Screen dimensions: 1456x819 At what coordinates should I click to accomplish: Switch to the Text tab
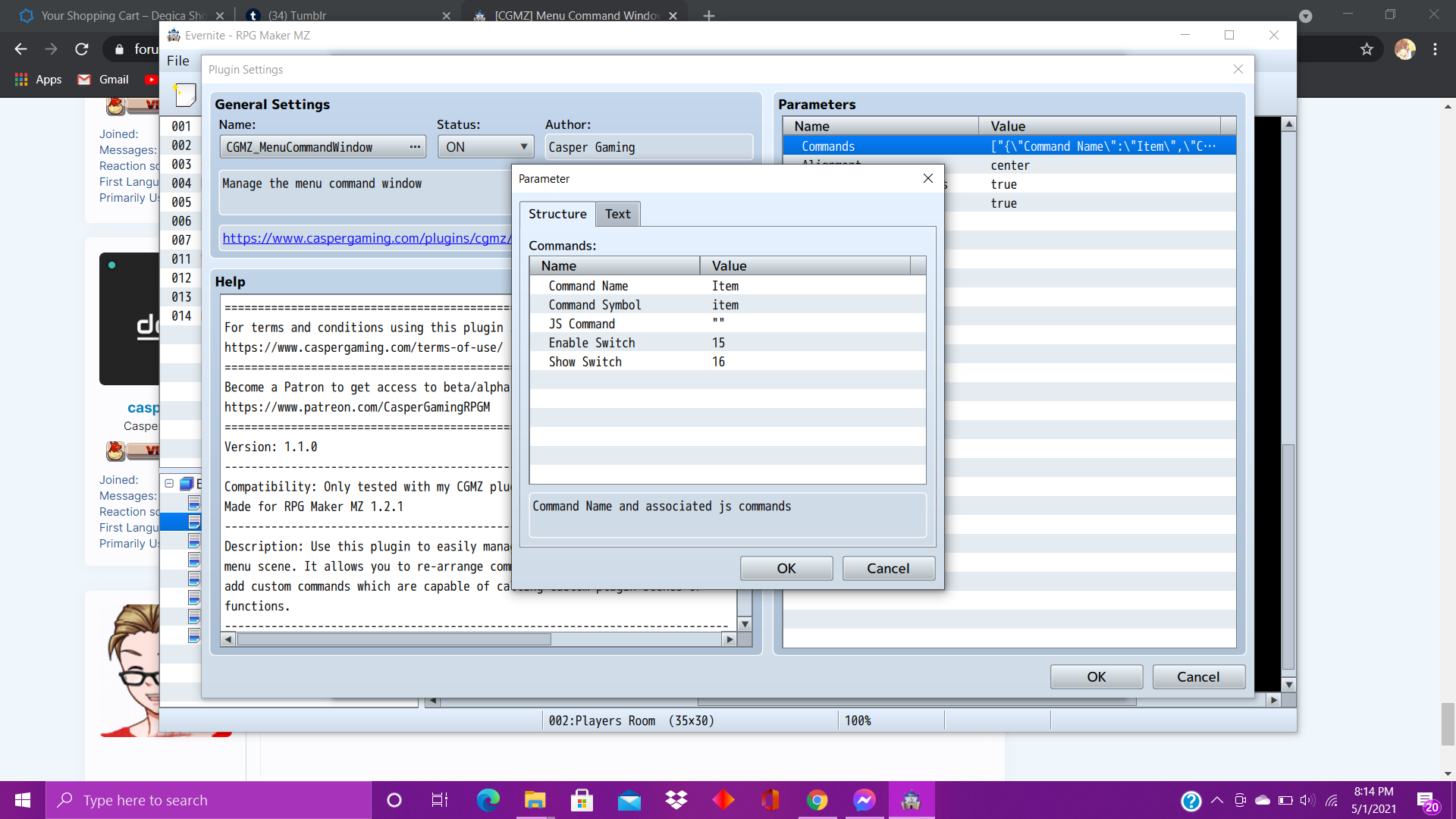[x=617, y=214]
